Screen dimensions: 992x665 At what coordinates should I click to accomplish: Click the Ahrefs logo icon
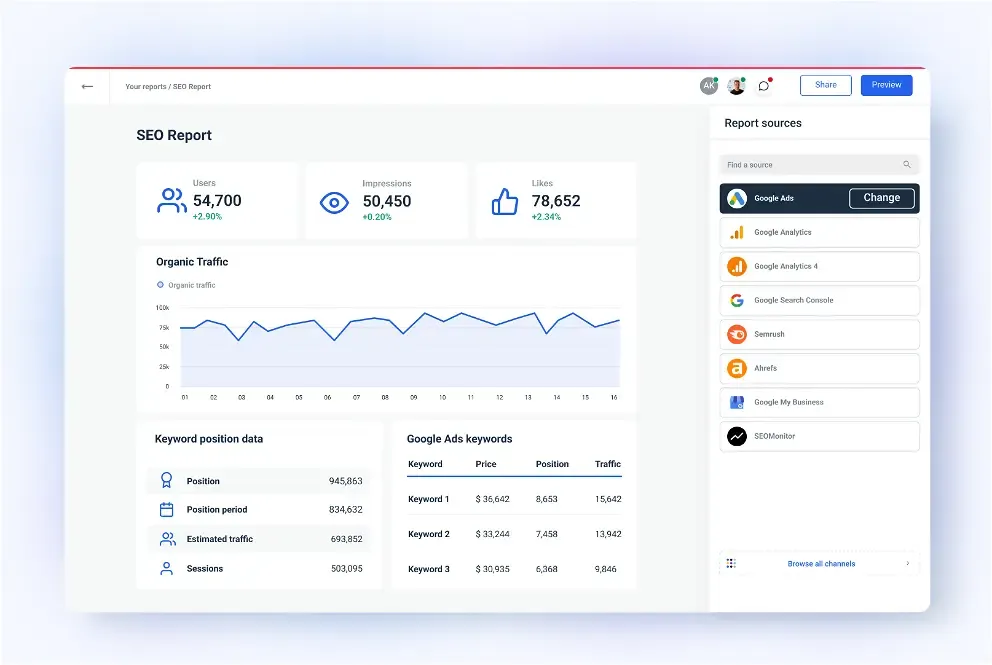[736, 368]
